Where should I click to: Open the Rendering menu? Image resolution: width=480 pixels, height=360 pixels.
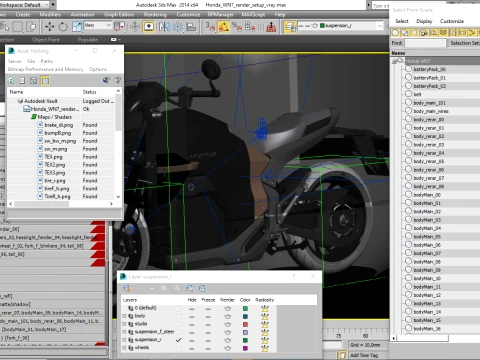coord(155,15)
